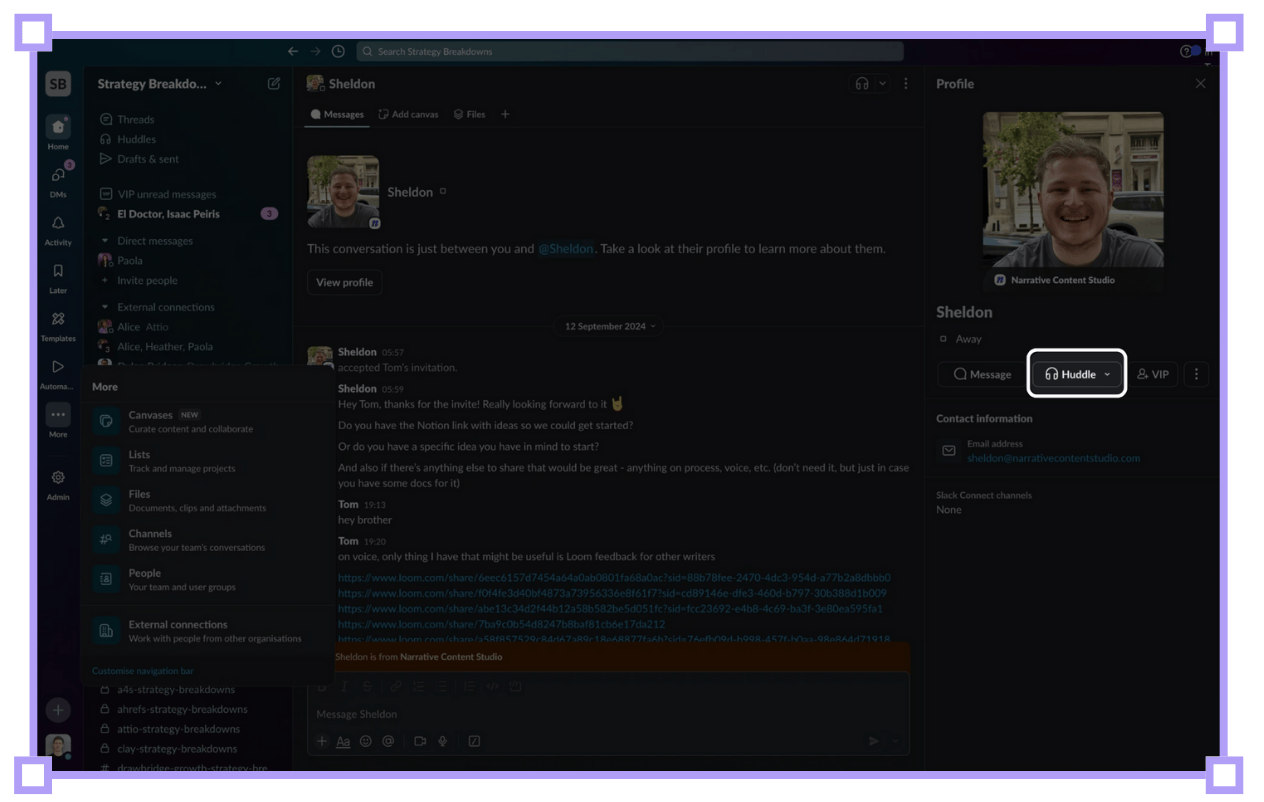Go back using the history back arrow
Viewport: 1264px width, 802px height.
[x=293, y=51]
